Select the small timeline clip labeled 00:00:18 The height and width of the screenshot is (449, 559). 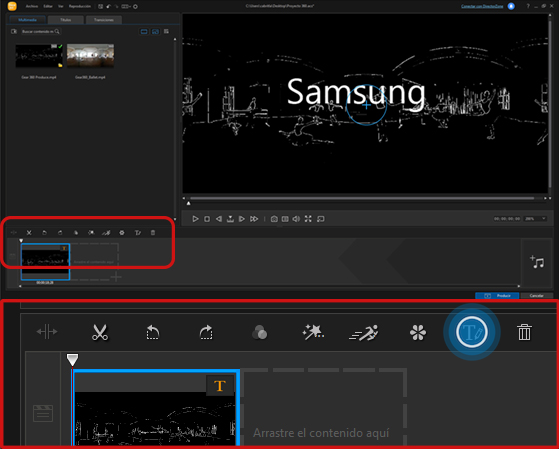point(45,262)
